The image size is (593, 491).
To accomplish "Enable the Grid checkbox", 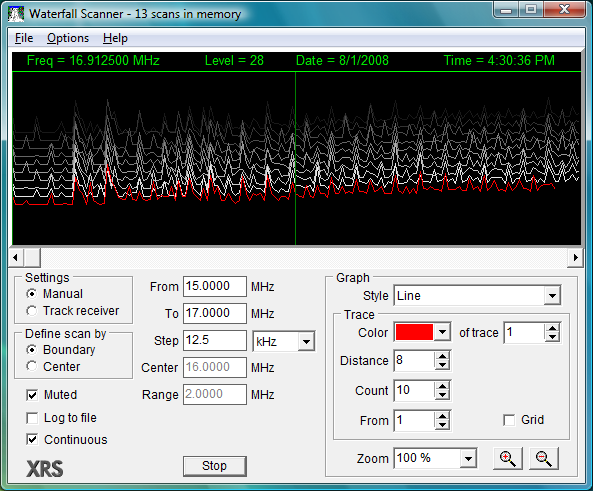I will click(x=509, y=420).
